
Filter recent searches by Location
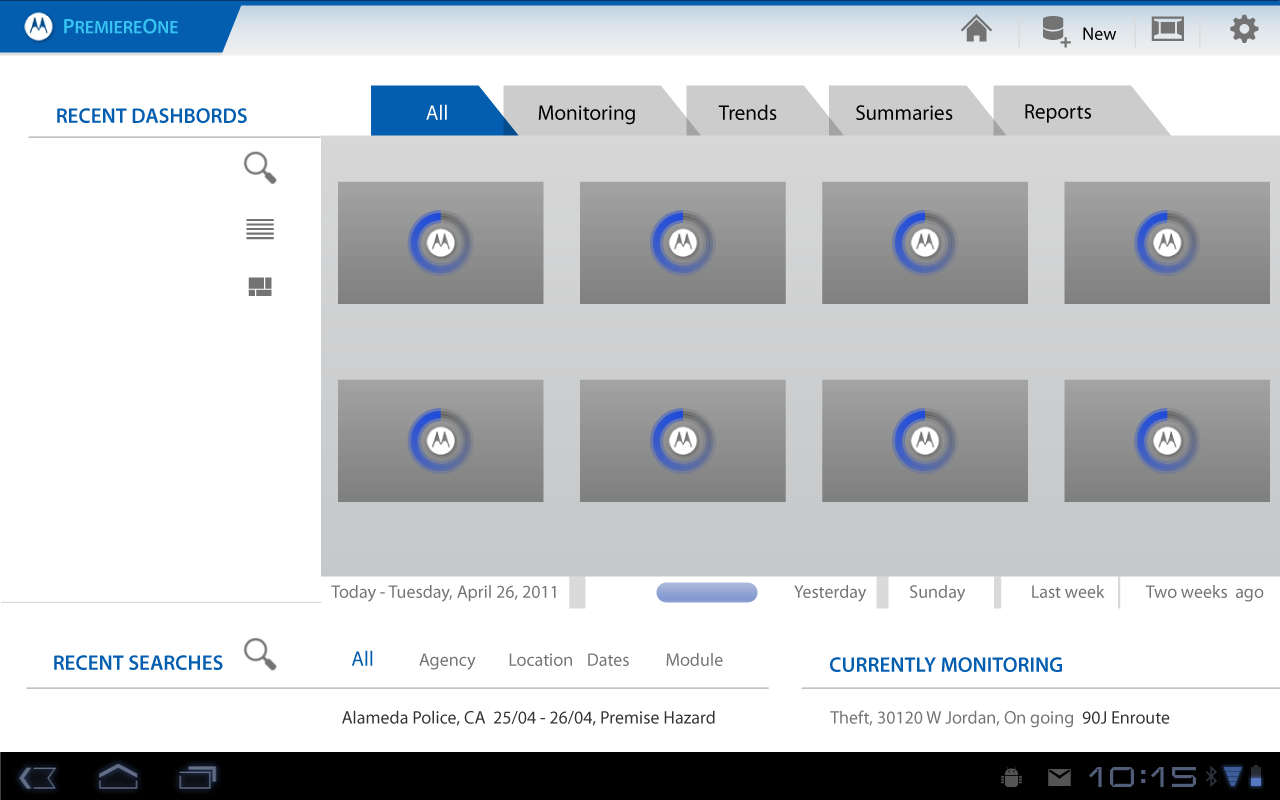pyautogui.click(x=540, y=660)
